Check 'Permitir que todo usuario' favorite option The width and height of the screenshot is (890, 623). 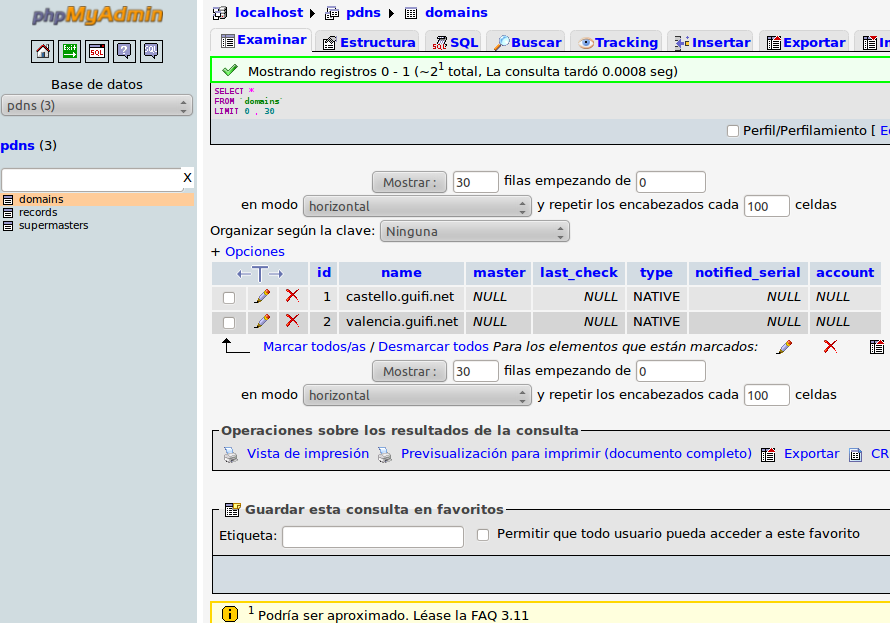click(483, 535)
